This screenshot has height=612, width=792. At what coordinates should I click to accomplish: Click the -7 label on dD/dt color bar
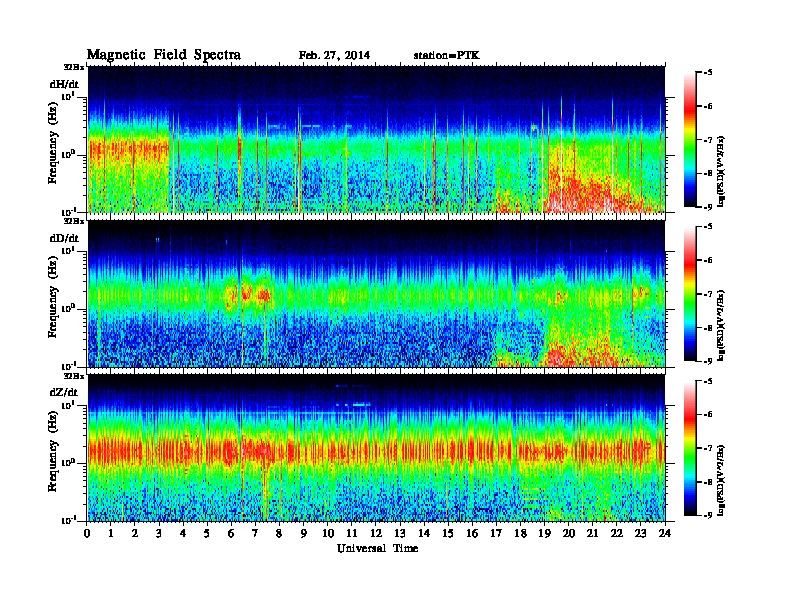708,294
